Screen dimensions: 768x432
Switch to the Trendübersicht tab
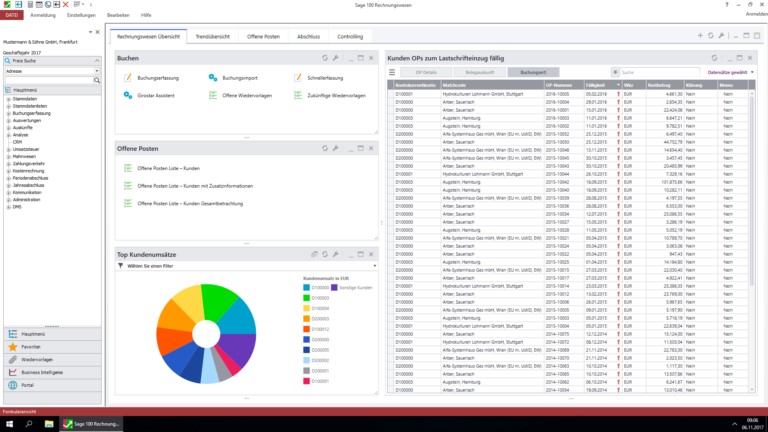212,36
